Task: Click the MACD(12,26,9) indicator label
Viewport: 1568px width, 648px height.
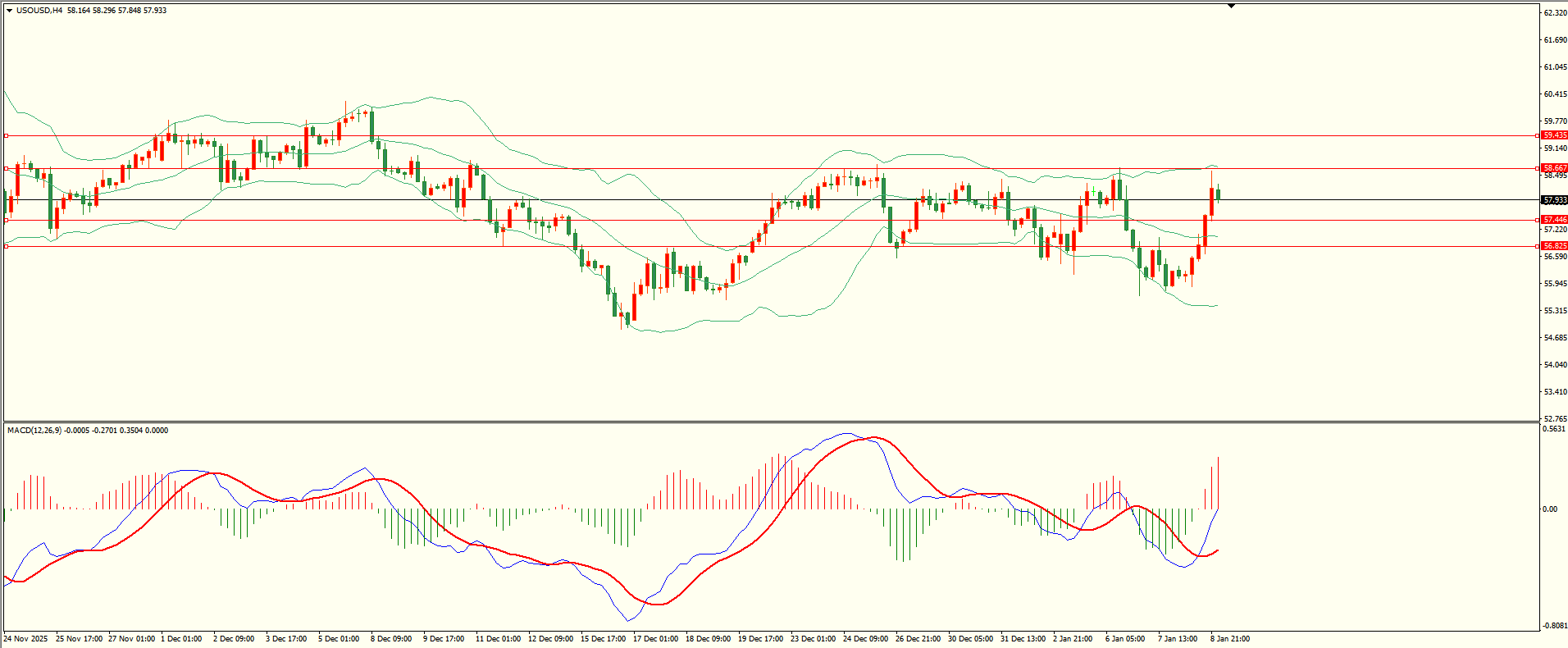Action: click(x=34, y=431)
